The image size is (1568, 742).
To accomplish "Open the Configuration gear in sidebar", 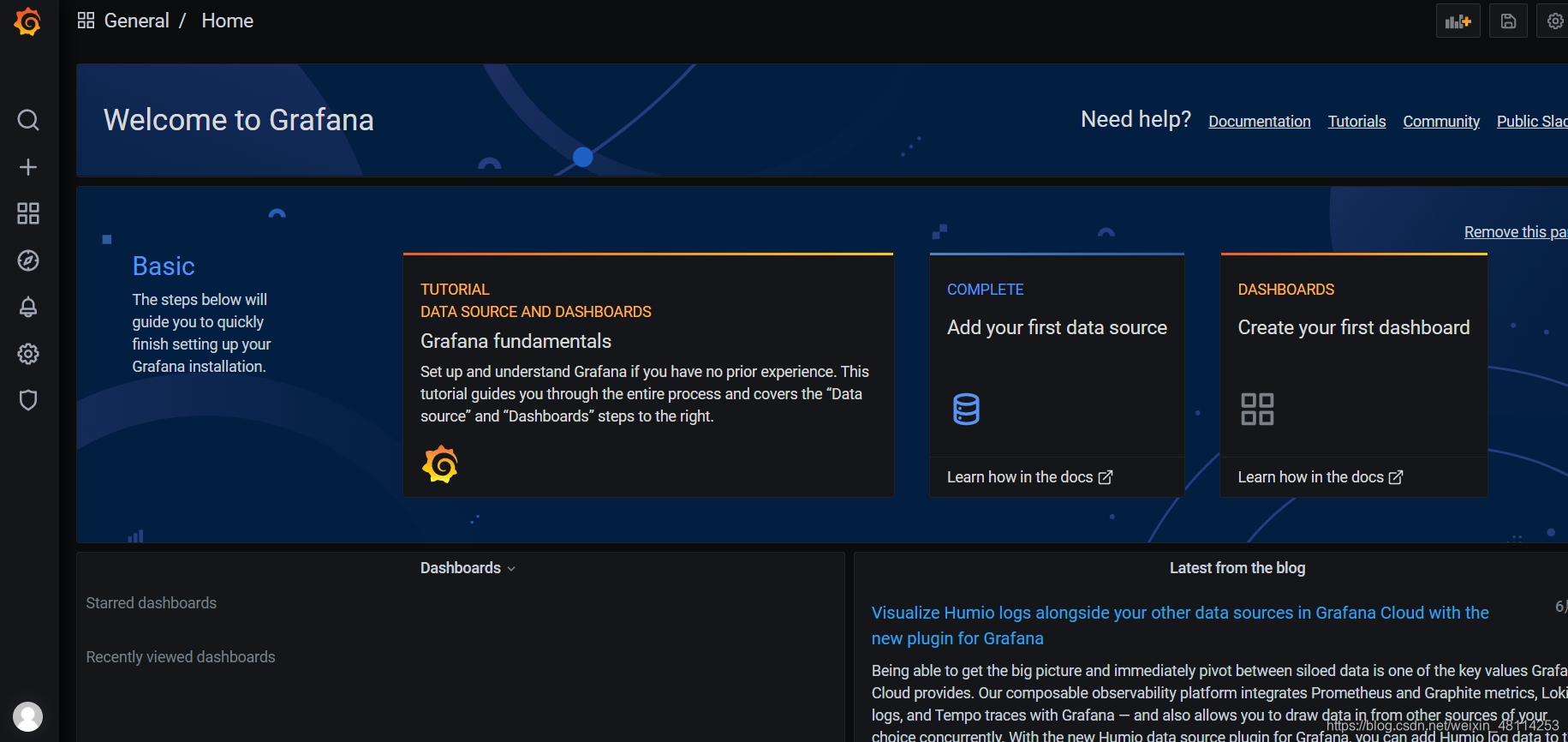I will click(x=28, y=353).
